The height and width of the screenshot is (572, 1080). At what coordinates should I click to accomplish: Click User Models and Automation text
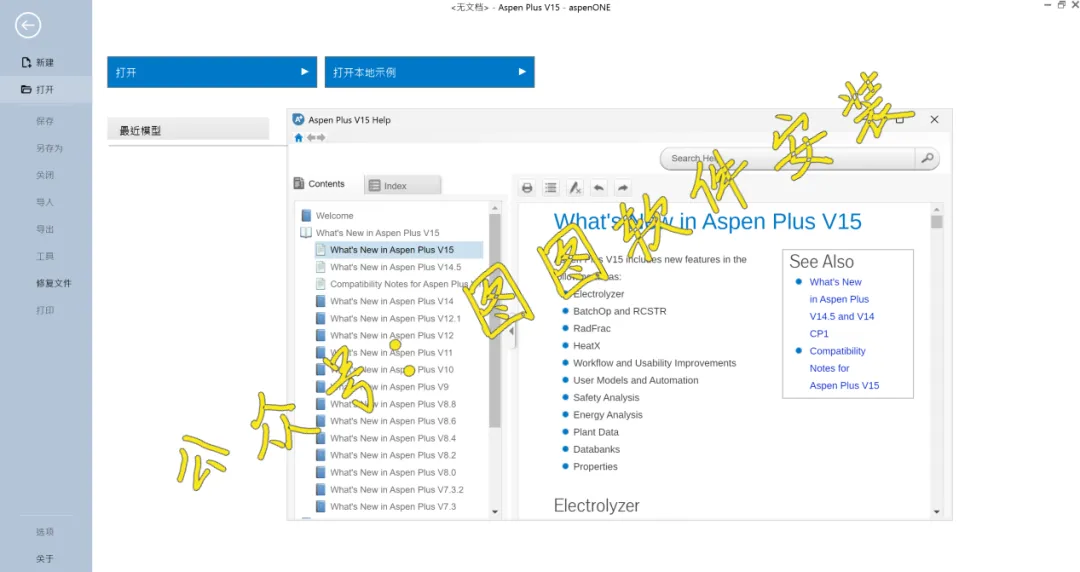[x=635, y=380]
